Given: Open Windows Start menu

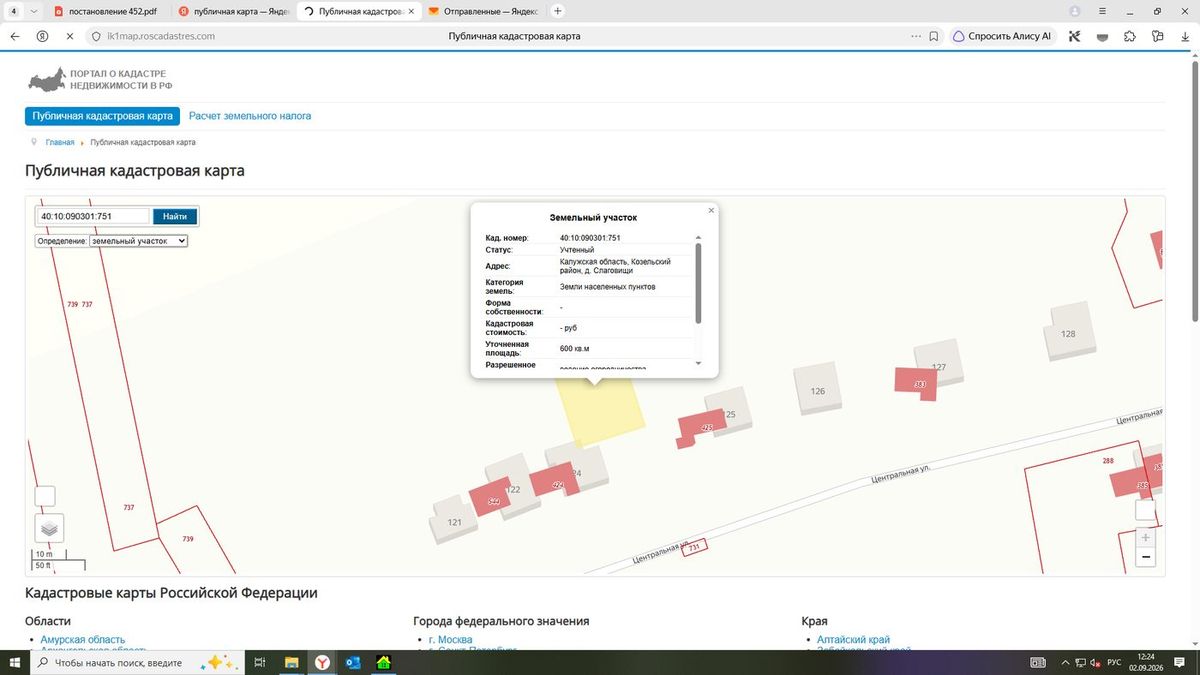Looking at the screenshot, I should click(x=15, y=662).
